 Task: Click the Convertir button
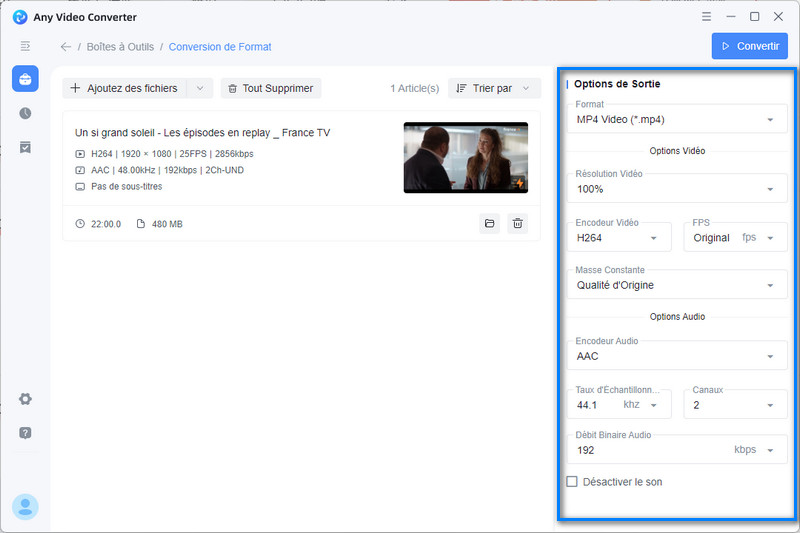[x=749, y=46]
